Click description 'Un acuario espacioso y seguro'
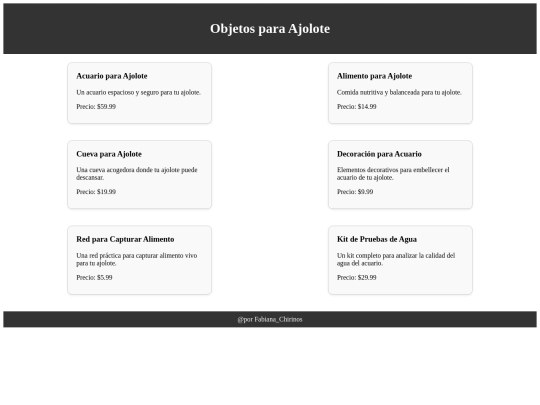The width and height of the screenshot is (540, 405). [138, 92]
